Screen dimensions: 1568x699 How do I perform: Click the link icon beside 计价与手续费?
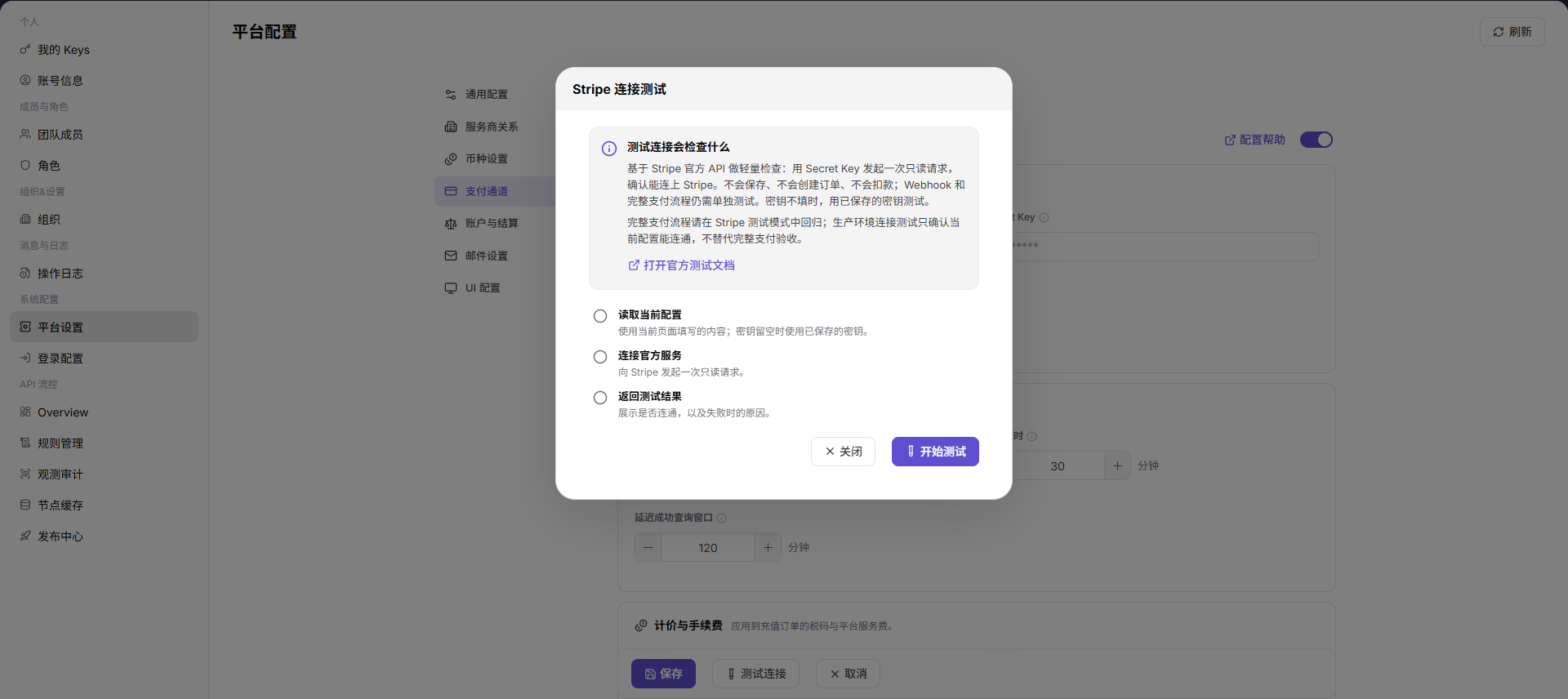pyautogui.click(x=641, y=626)
